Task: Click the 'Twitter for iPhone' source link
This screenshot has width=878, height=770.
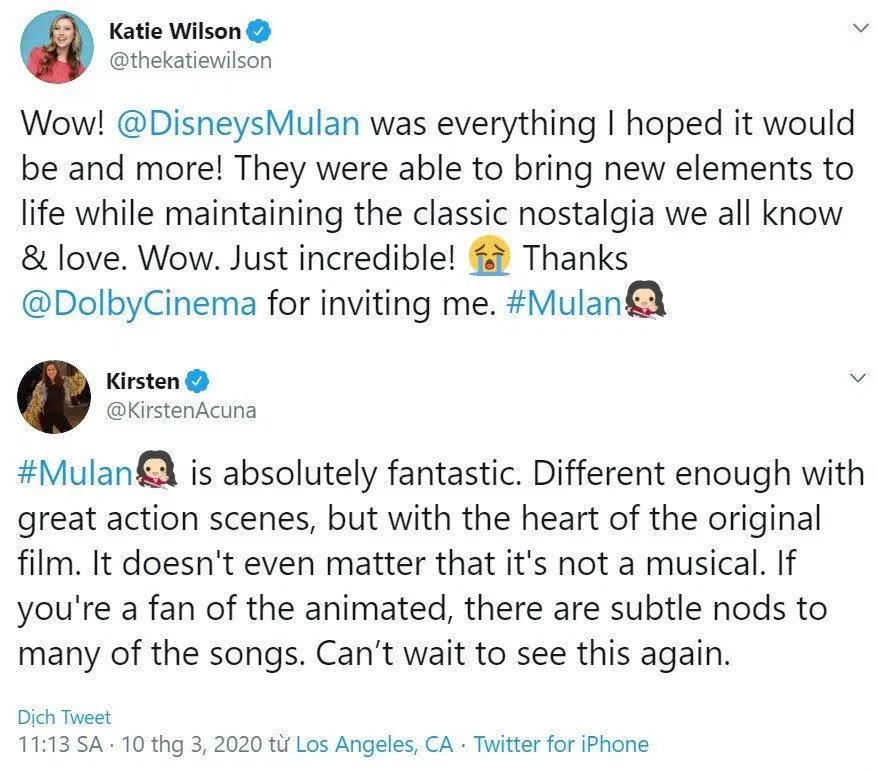Action: click(x=560, y=744)
